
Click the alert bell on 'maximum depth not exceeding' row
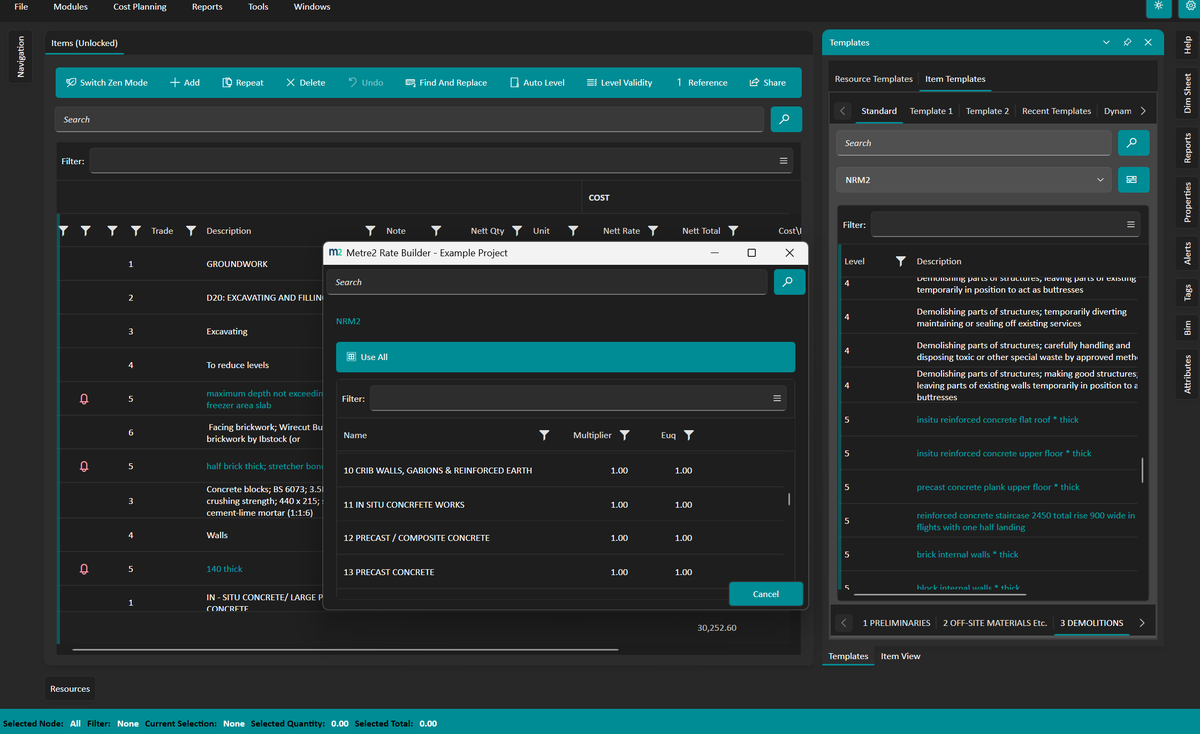tap(84, 399)
